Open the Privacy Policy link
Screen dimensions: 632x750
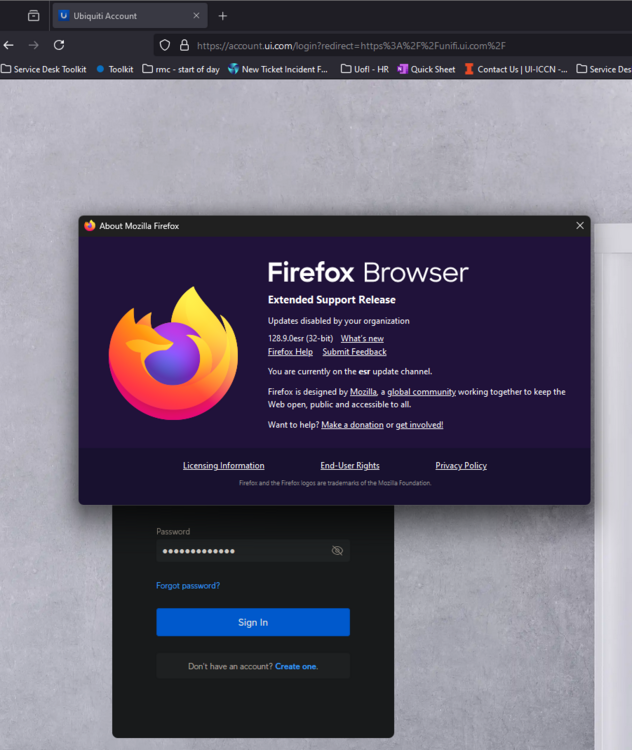461,465
